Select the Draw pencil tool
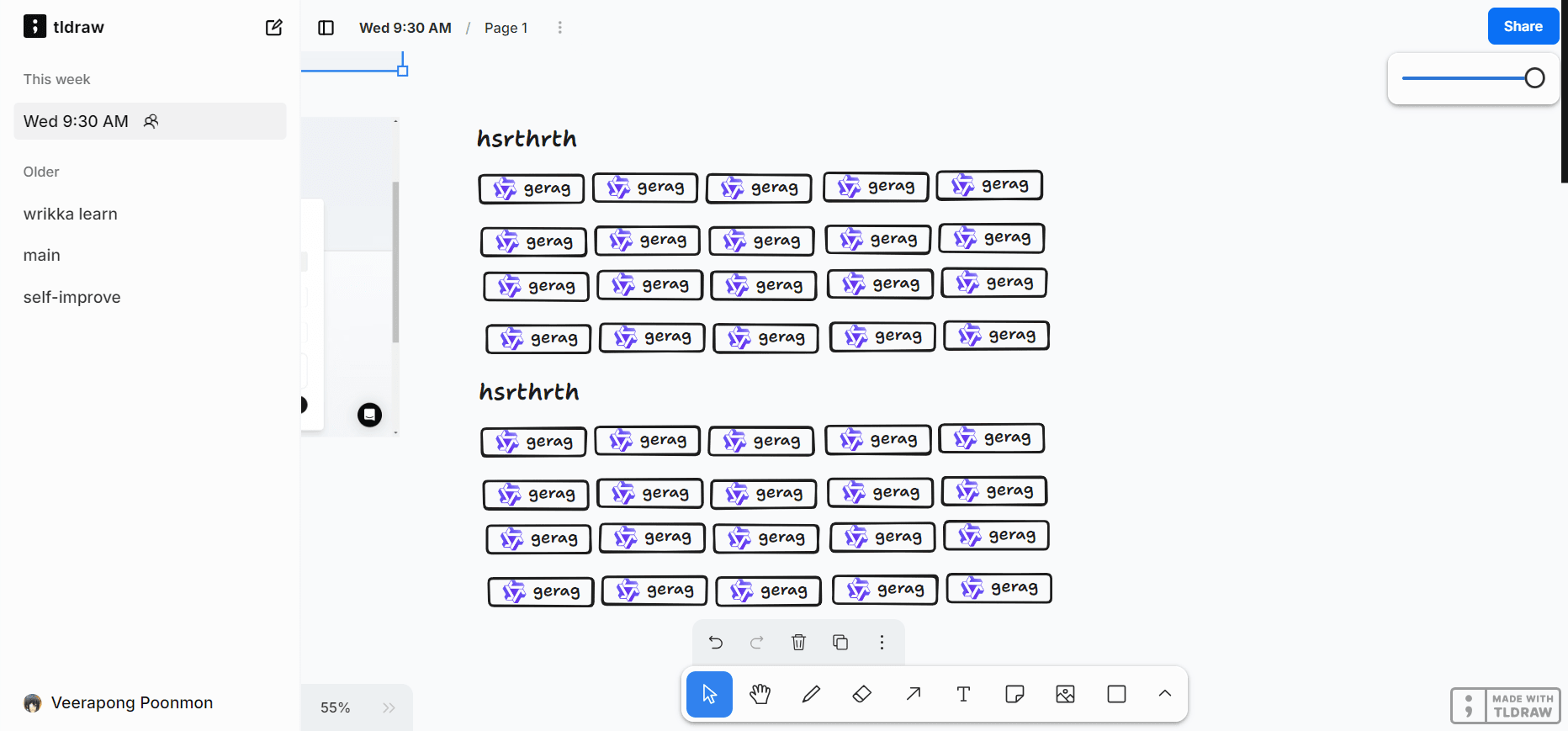The image size is (1568, 731). 811,694
